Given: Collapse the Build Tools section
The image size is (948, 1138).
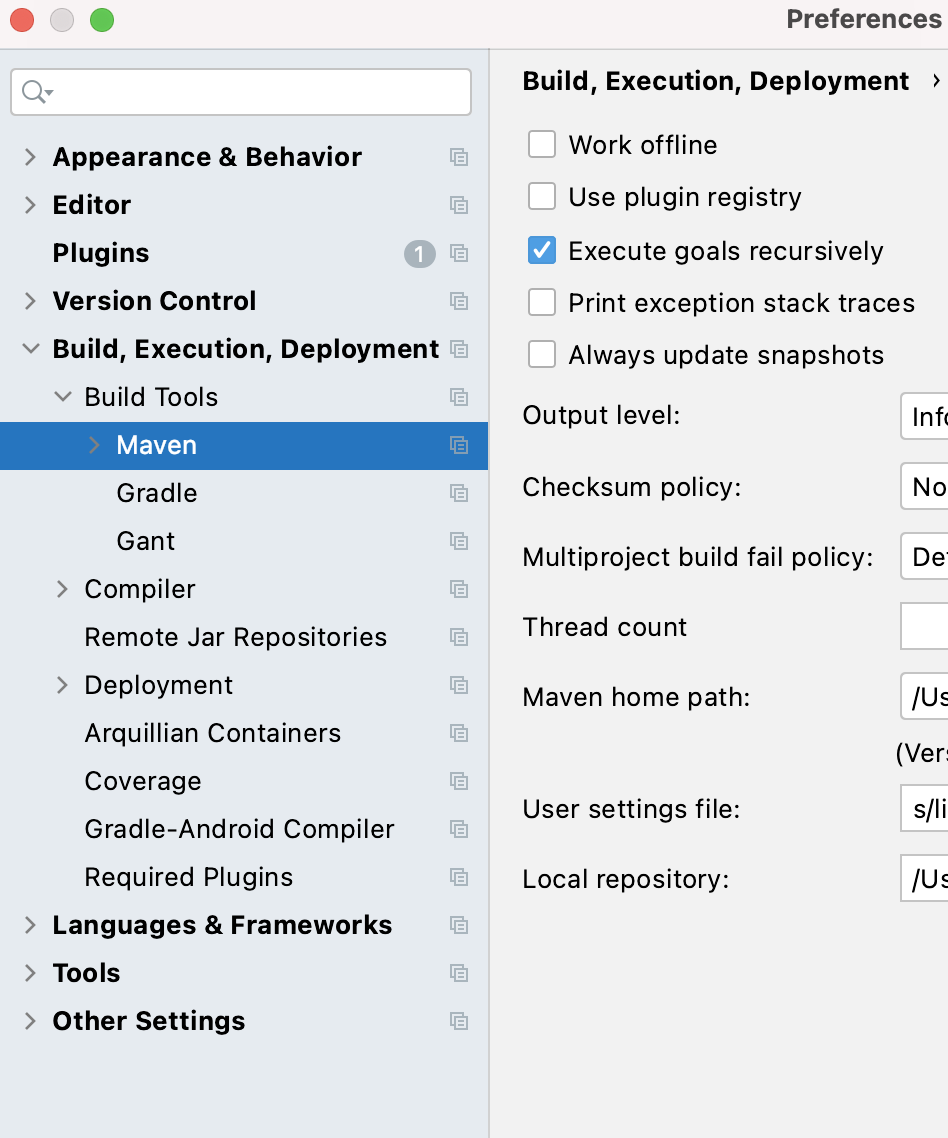Looking at the screenshot, I should (x=63, y=397).
